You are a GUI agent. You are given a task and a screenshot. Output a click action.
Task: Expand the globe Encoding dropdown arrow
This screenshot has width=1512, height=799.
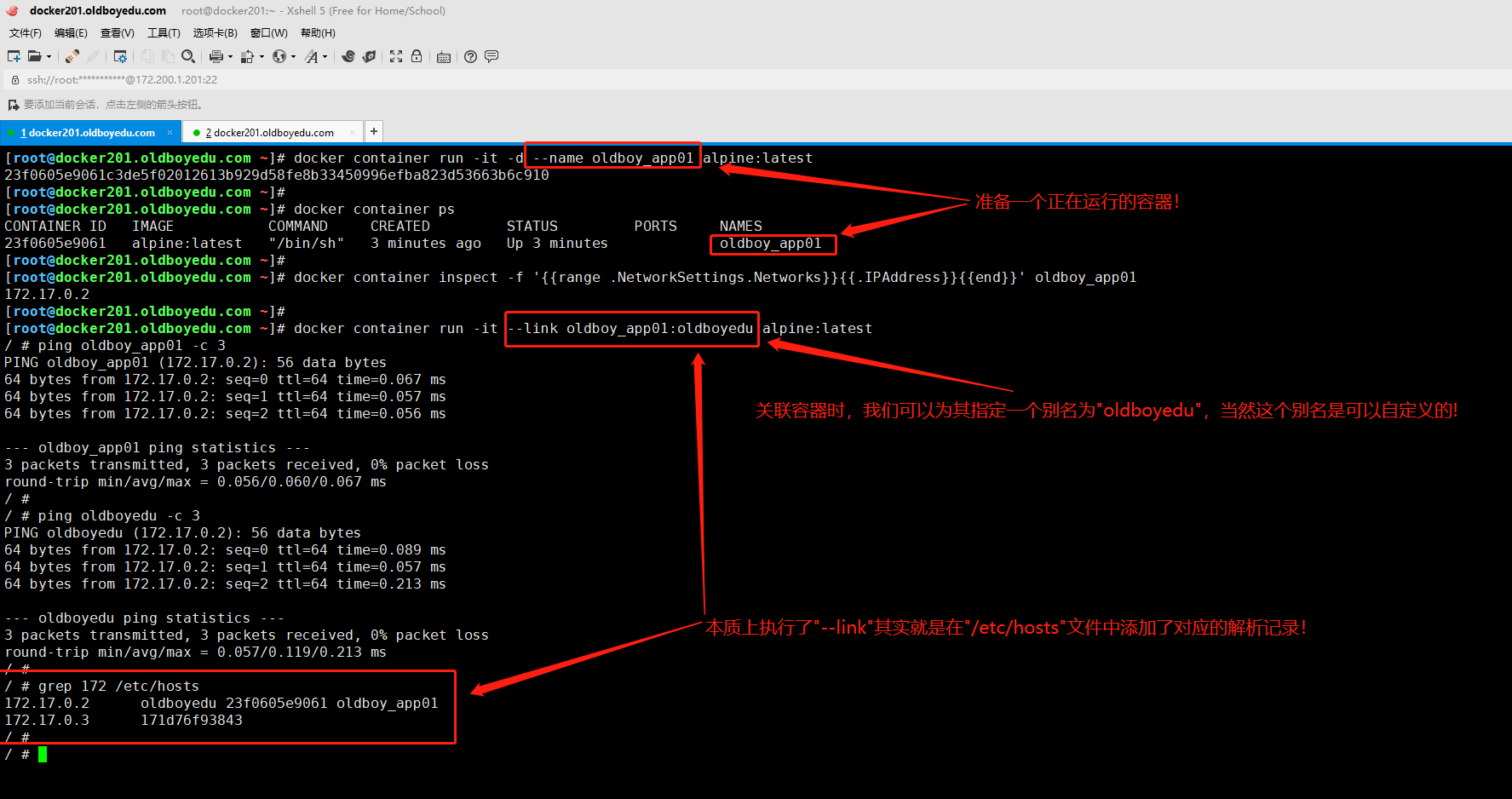(x=293, y=57)
